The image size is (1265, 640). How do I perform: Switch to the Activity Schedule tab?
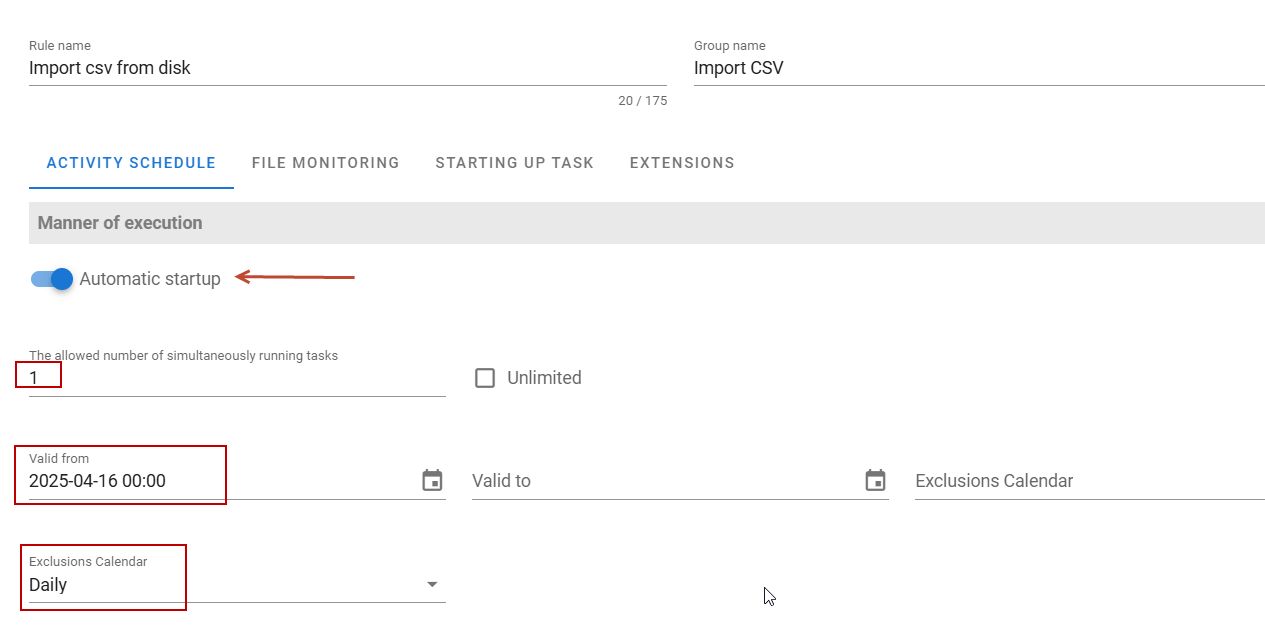(x=131, y=163)
